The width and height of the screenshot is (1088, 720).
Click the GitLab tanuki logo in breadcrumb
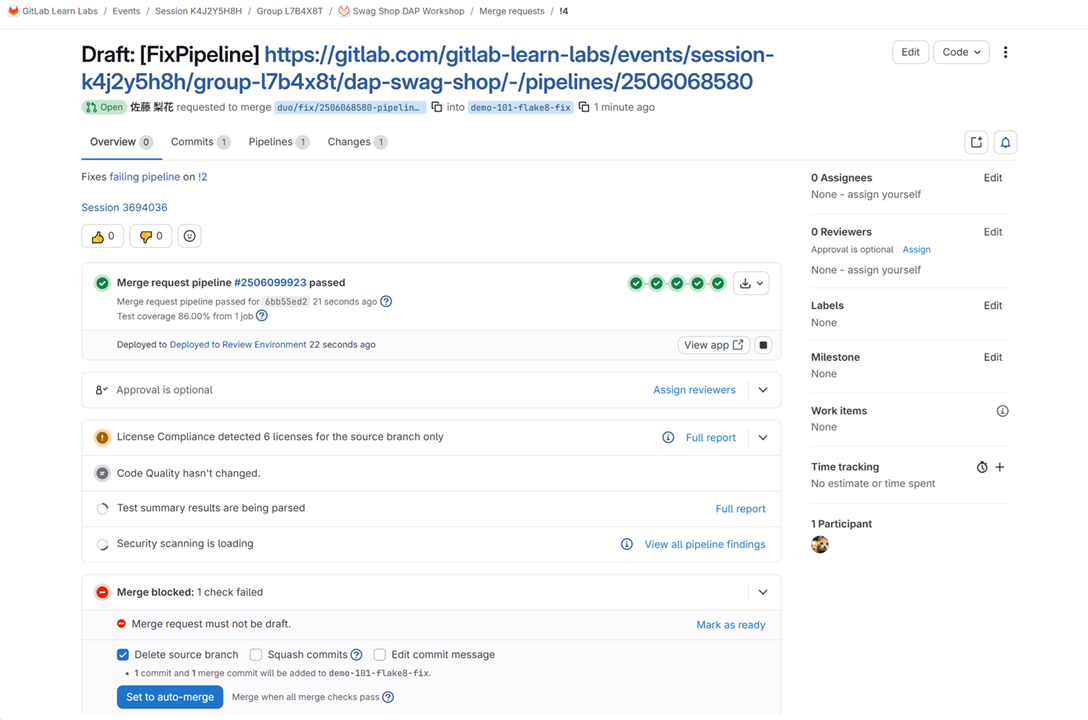13,11
